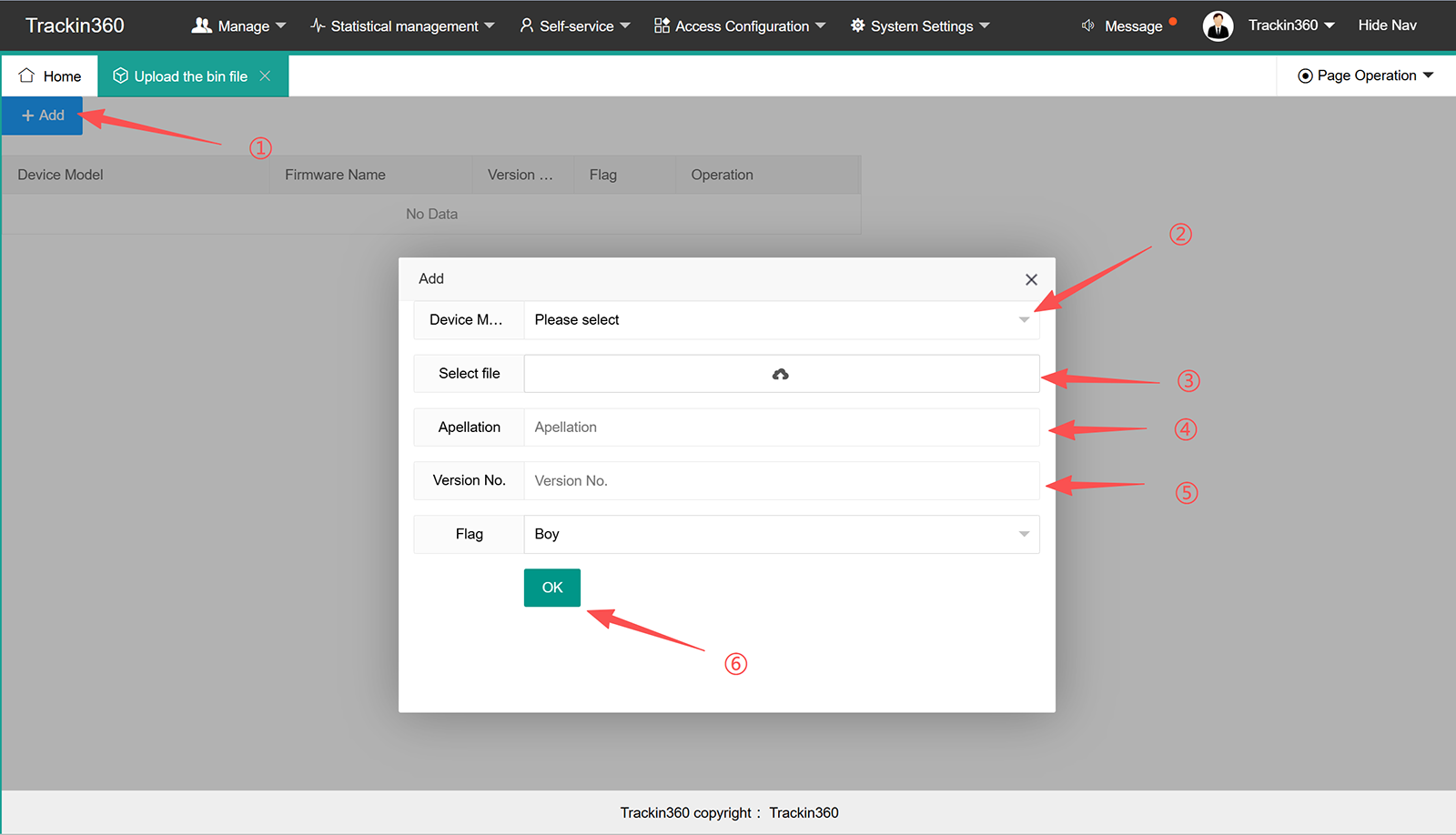Screen dimensions: 1456x835
Task: Click the Add dialog title
Action: tap(431, 278)
